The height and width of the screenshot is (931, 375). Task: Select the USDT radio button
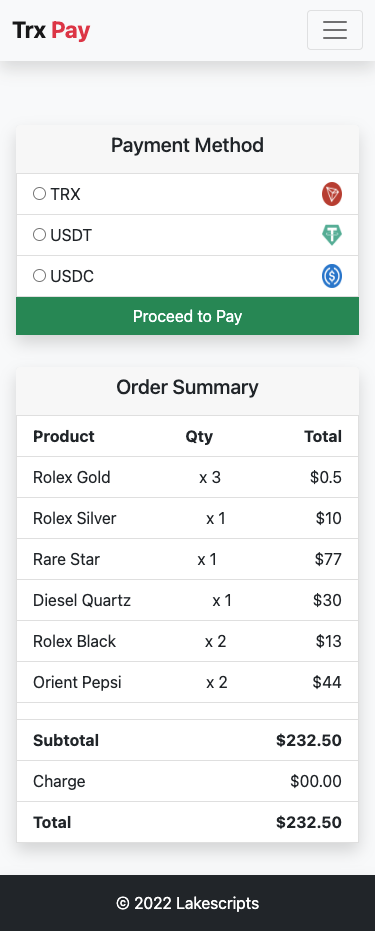coord(39,235)
